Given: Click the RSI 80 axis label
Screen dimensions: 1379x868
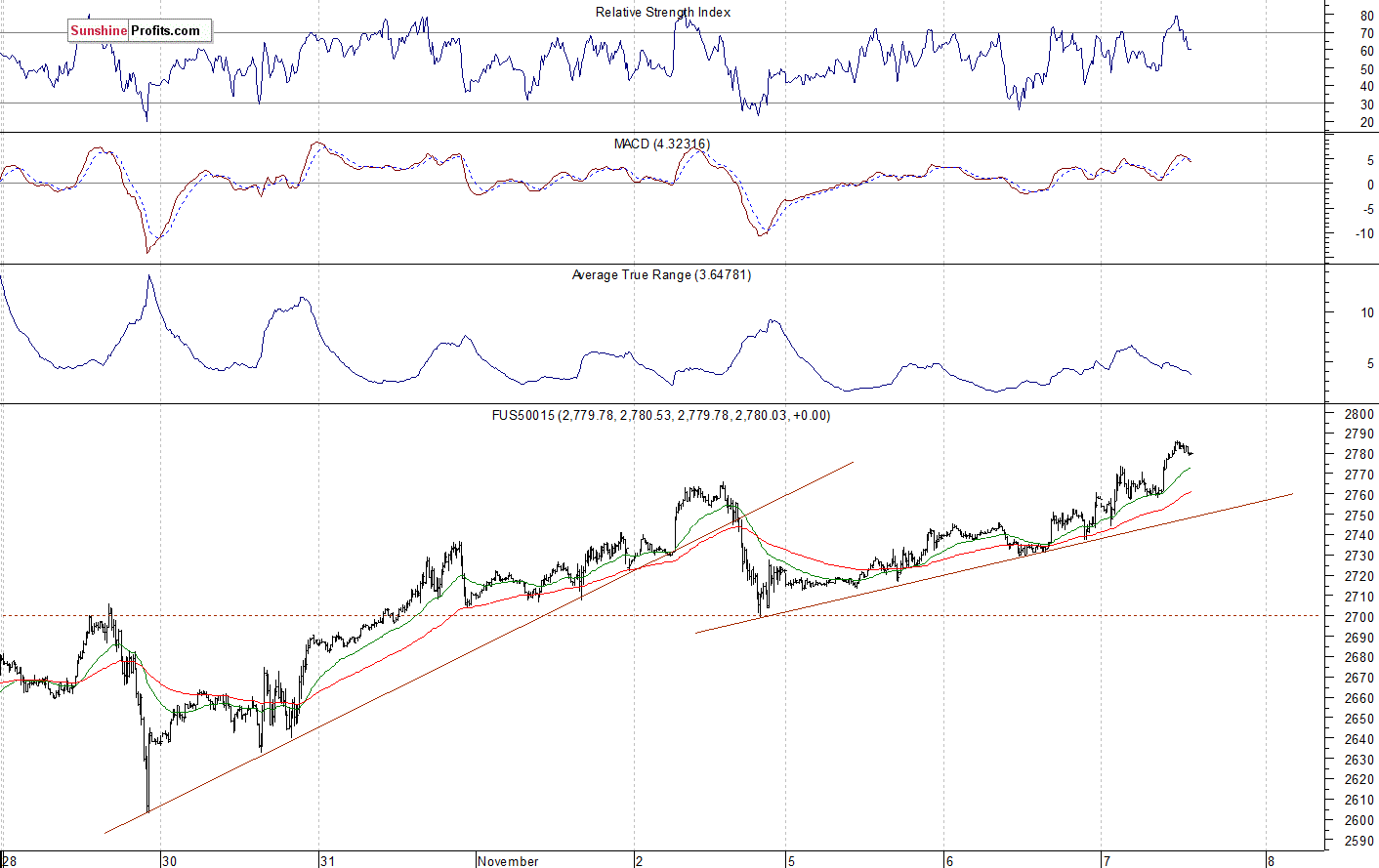Looking at the screenshot, I should point(1366,17).
